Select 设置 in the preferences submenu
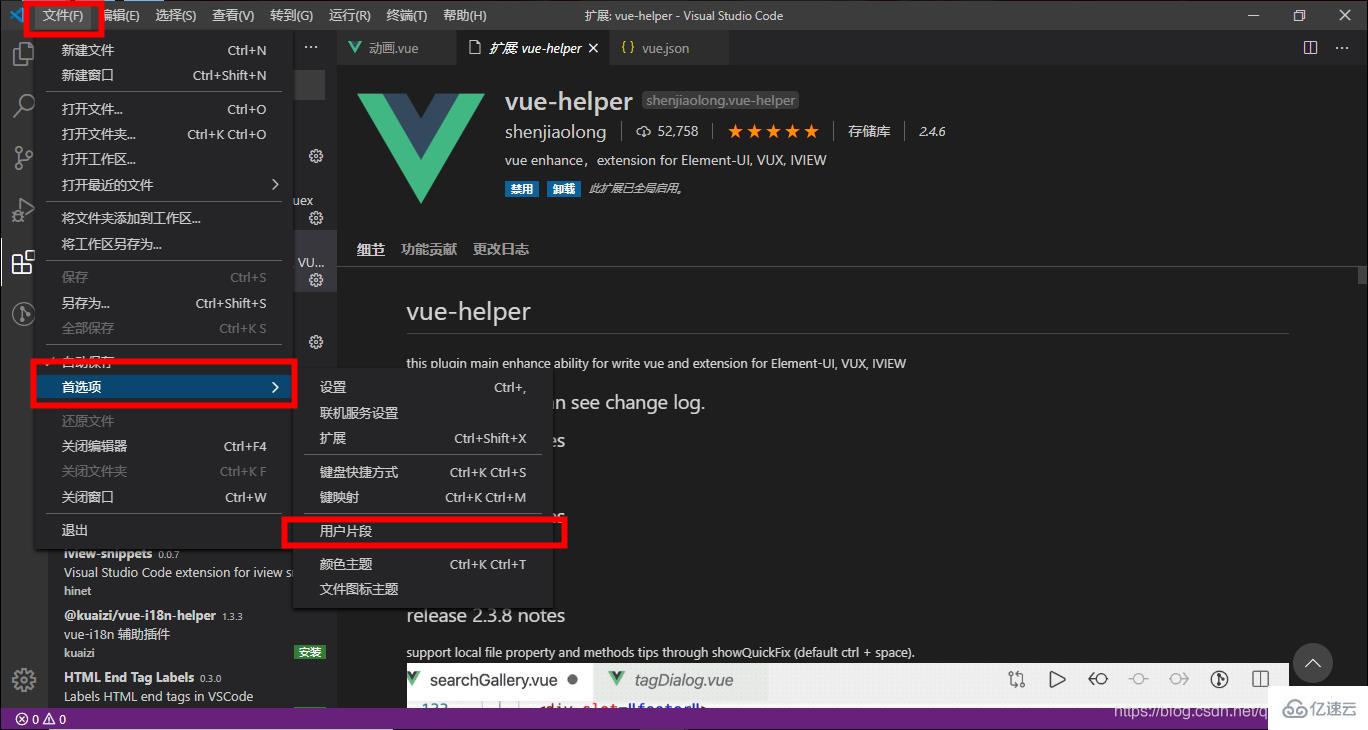Image resolution: width=1368 pixels, height=730 pixels. tap(423, 387)
